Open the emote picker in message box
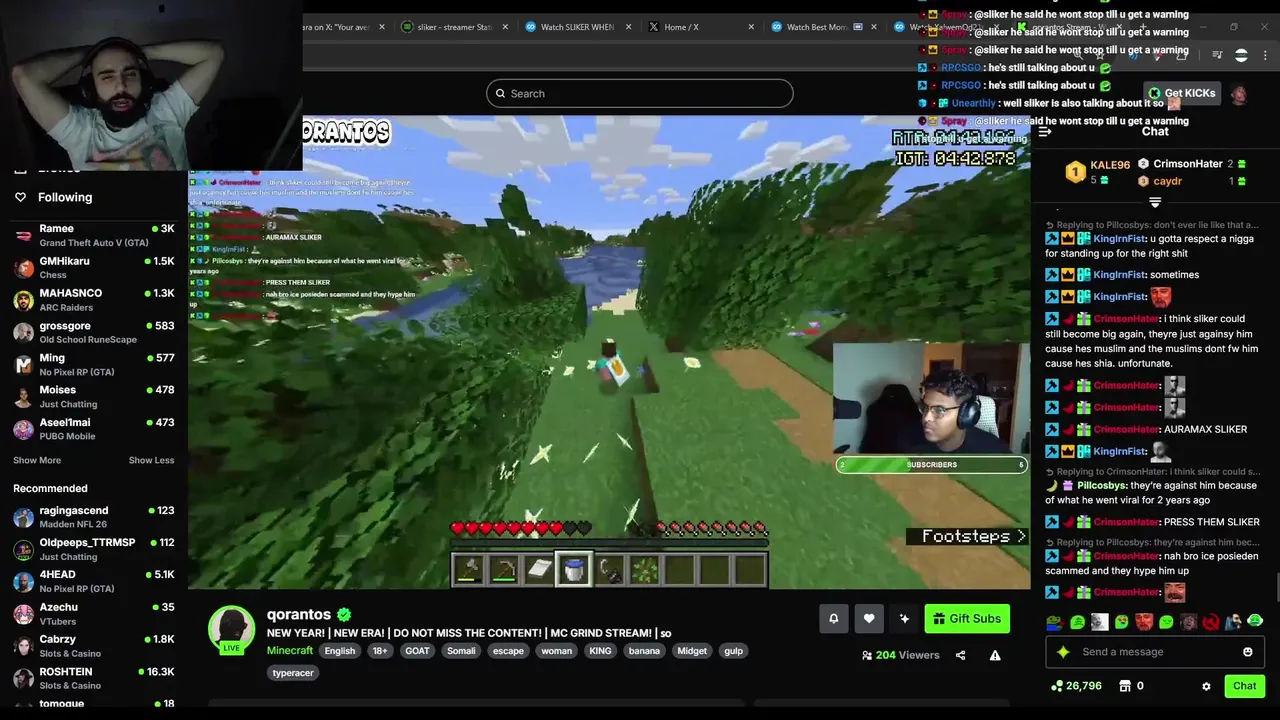Image resolution: width=1280 pixels, height=720 pixels. (x=1247, y=652)
